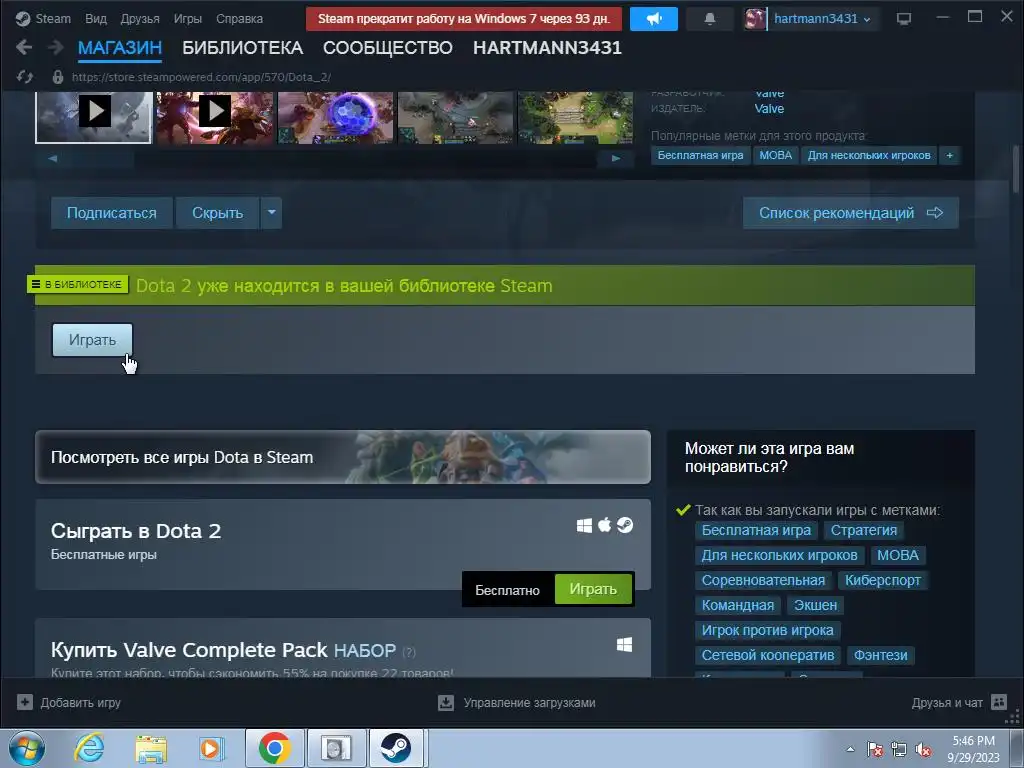Switch to the МАГАЗИН tab
The height and width of the screenshot is (768, 1024).
pos(120,48)
